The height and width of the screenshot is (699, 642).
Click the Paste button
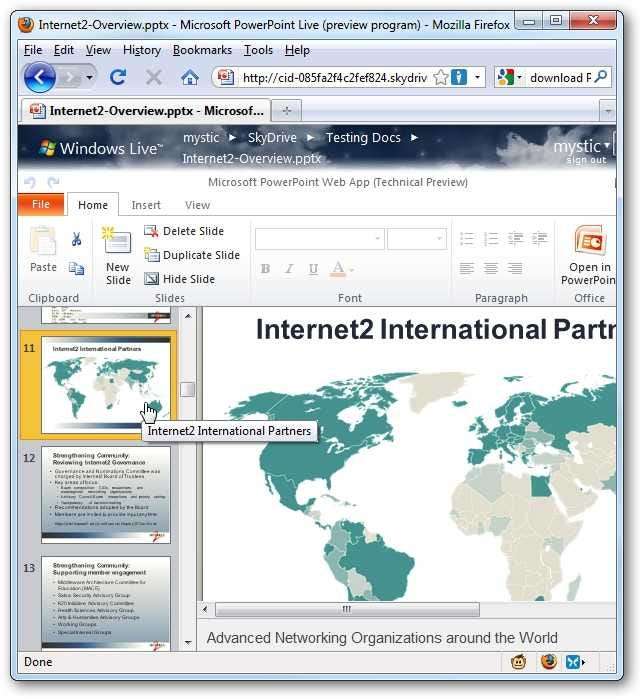[43, 250]
